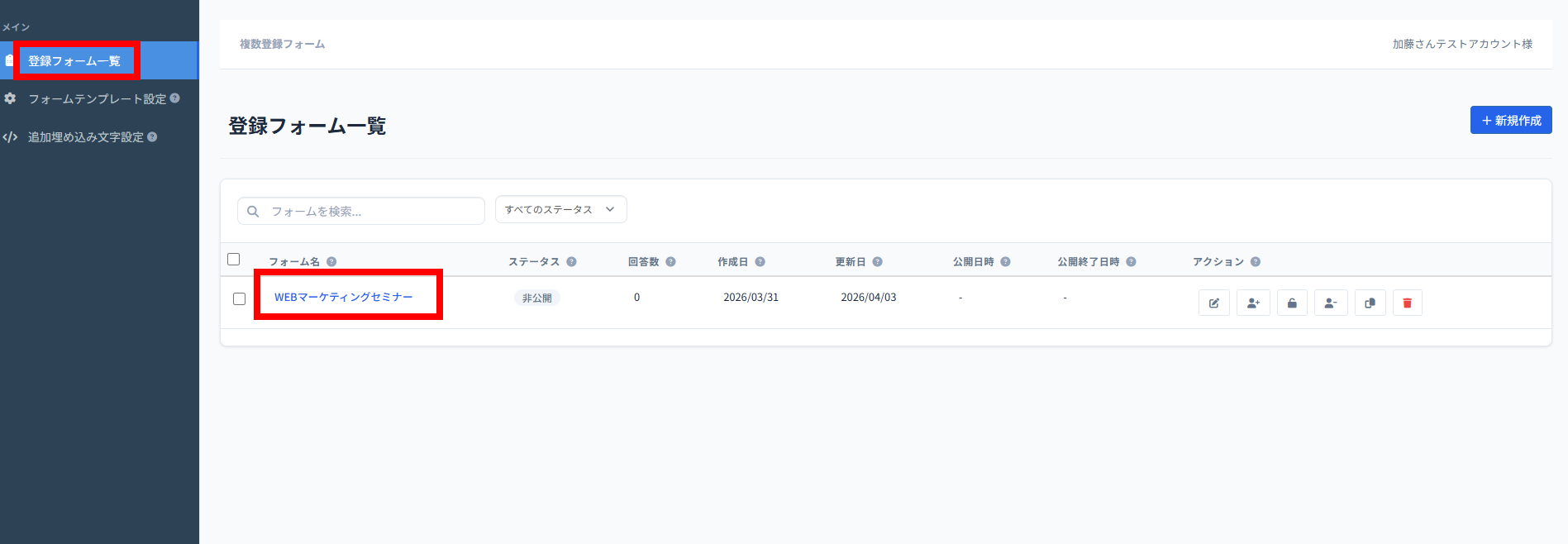Image resolution: width=1568 pixels, height=544 pixels.
Task: Click the unlock padlock action icon
Action: (x=1292, y=303)
